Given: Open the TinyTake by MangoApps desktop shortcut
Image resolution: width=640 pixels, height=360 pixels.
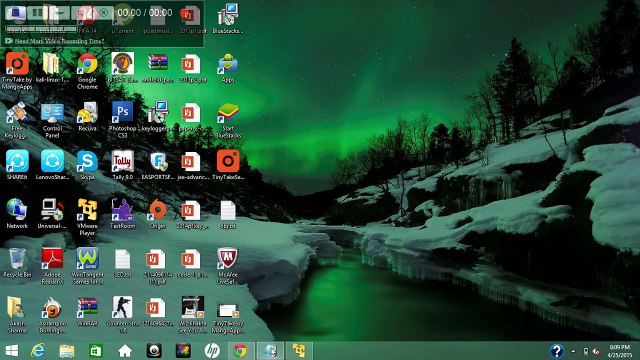Looking at the screenshot, I should pos(17,71).
